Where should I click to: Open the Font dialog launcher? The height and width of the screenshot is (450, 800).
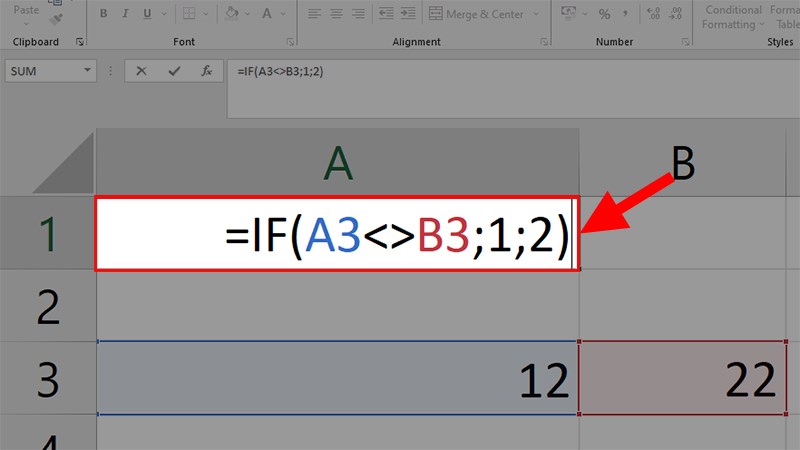[290, 42]
